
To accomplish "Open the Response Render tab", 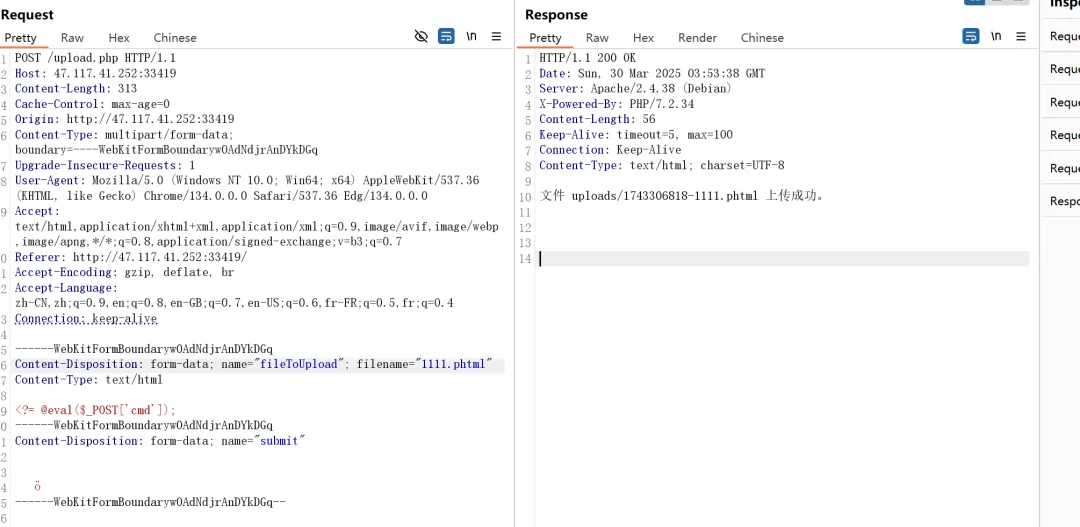I will 697,38.
